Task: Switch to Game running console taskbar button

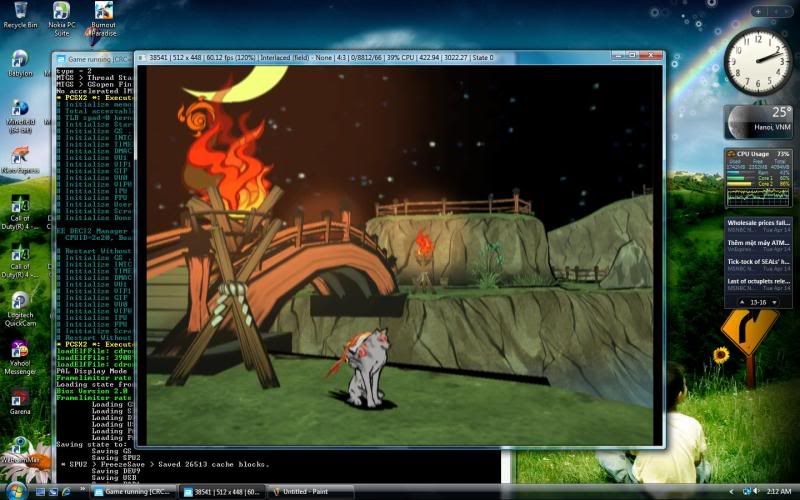Action: click(x=134, y=492)
